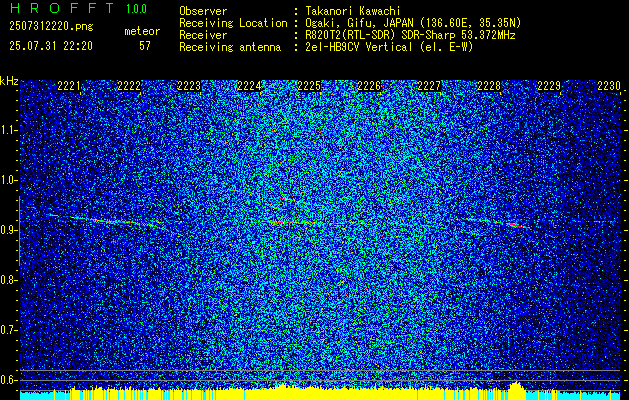
Task: Click the 2el-HB9CV Vertical antenna text
Action: pos(389,47)
